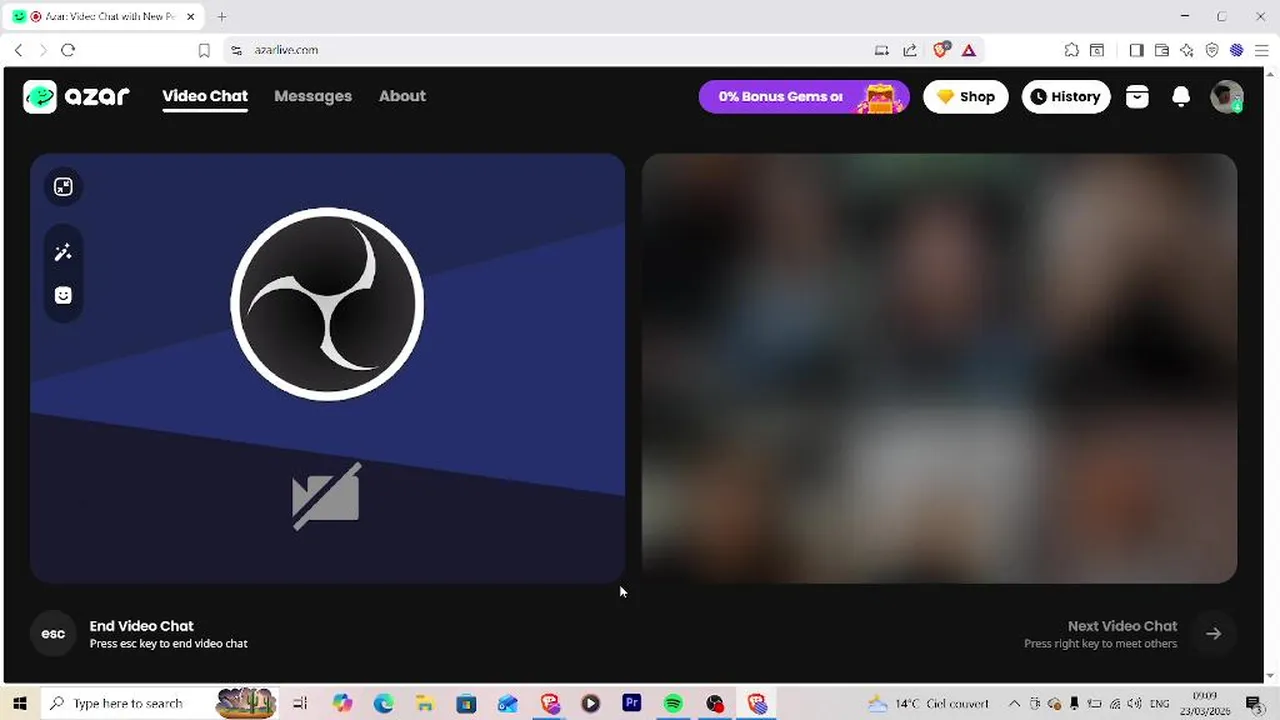View site information icon
The width and height of the screenshot is (1280, 720).
[236, 50]
